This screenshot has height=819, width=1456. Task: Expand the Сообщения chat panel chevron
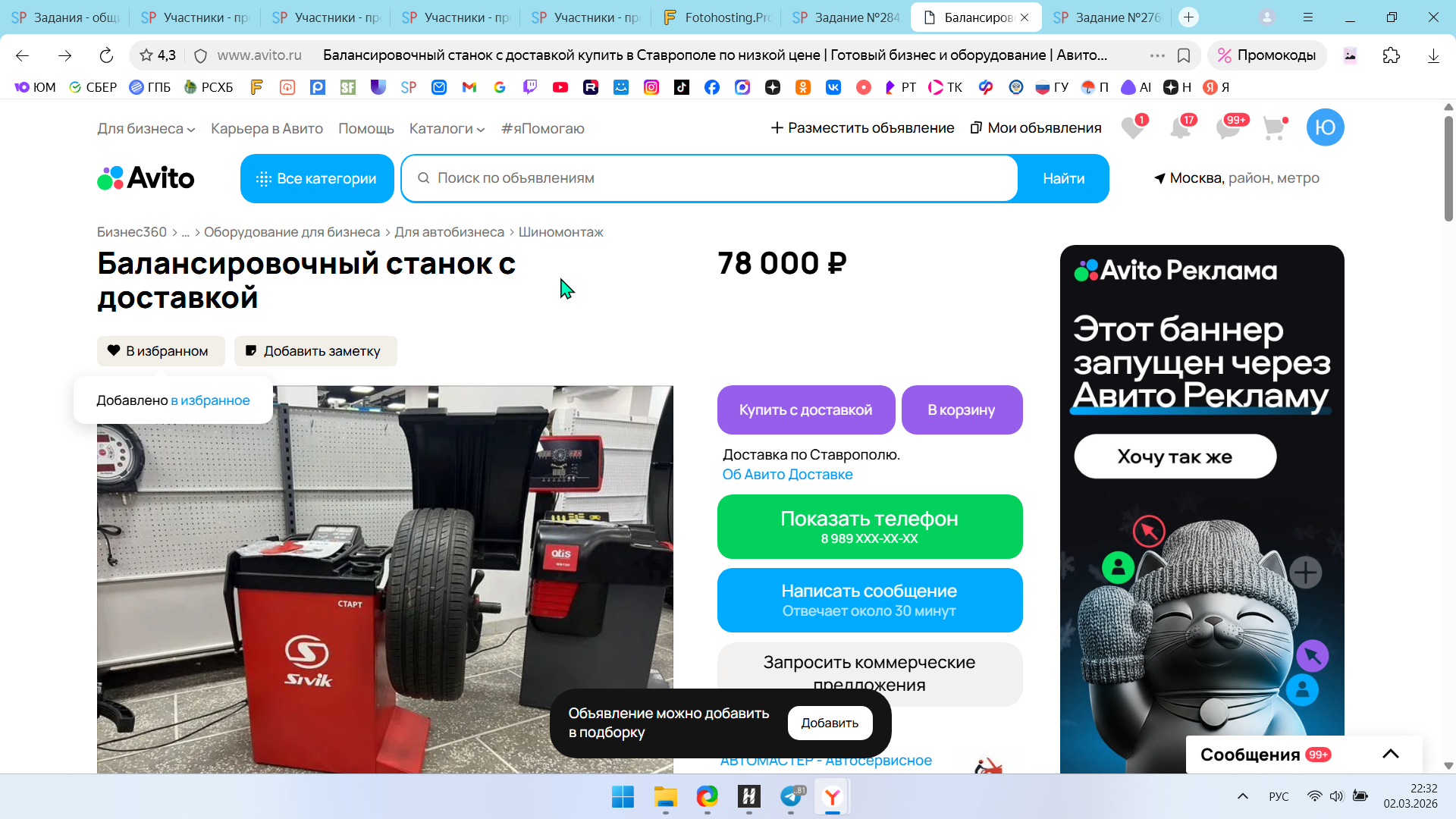[1390, 754]
